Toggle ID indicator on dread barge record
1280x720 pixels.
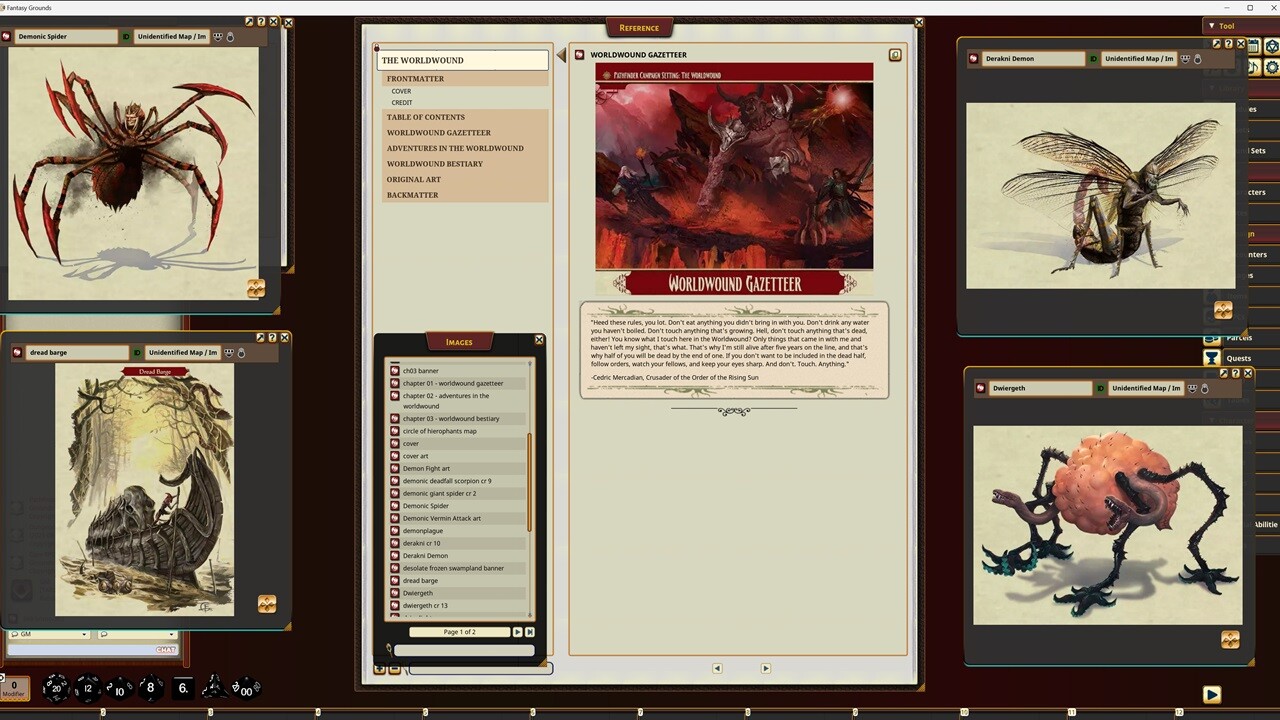point(136,353)
